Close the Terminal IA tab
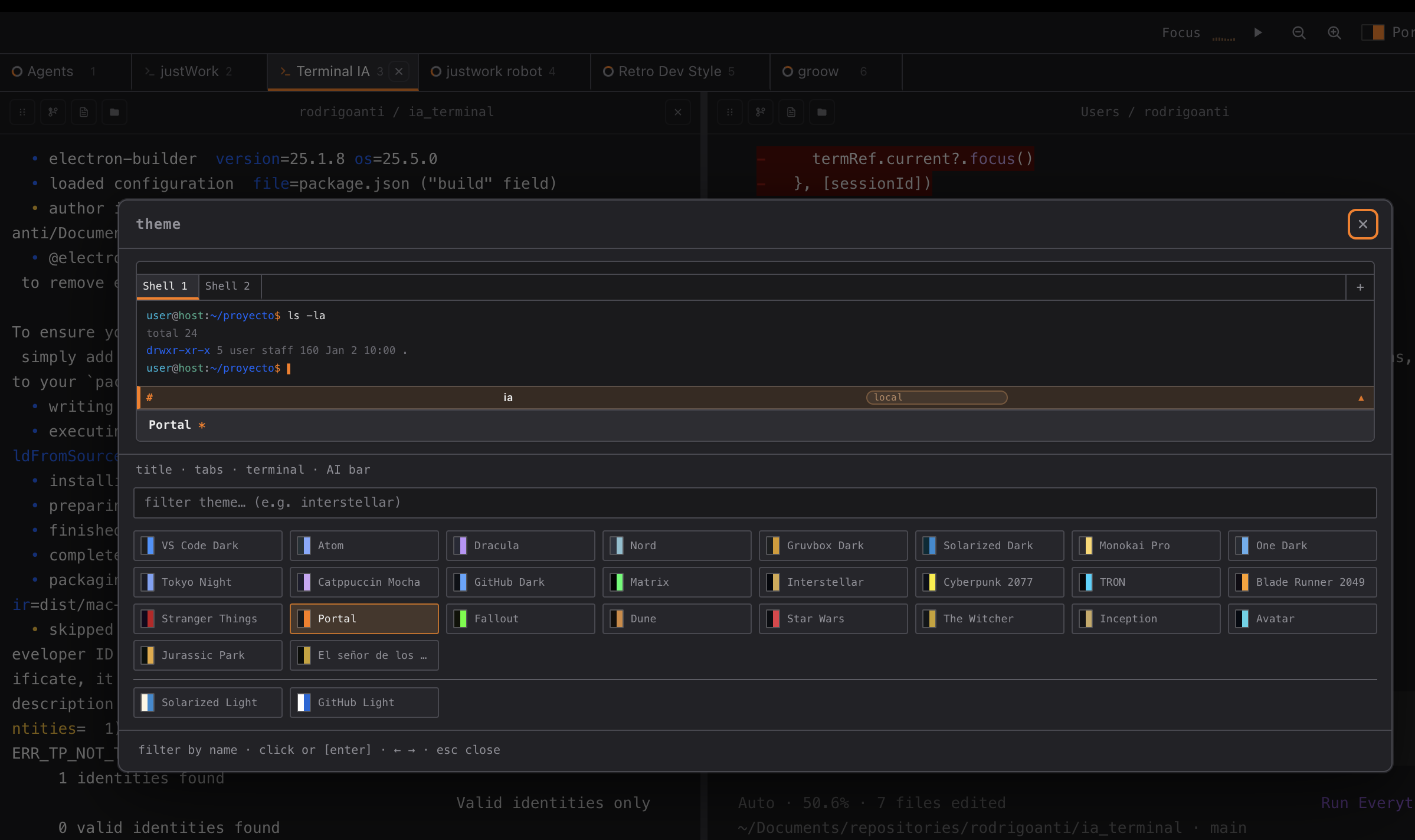This screenshot has width=1415, height=840. pyautogui.click(x=399, y=72)
